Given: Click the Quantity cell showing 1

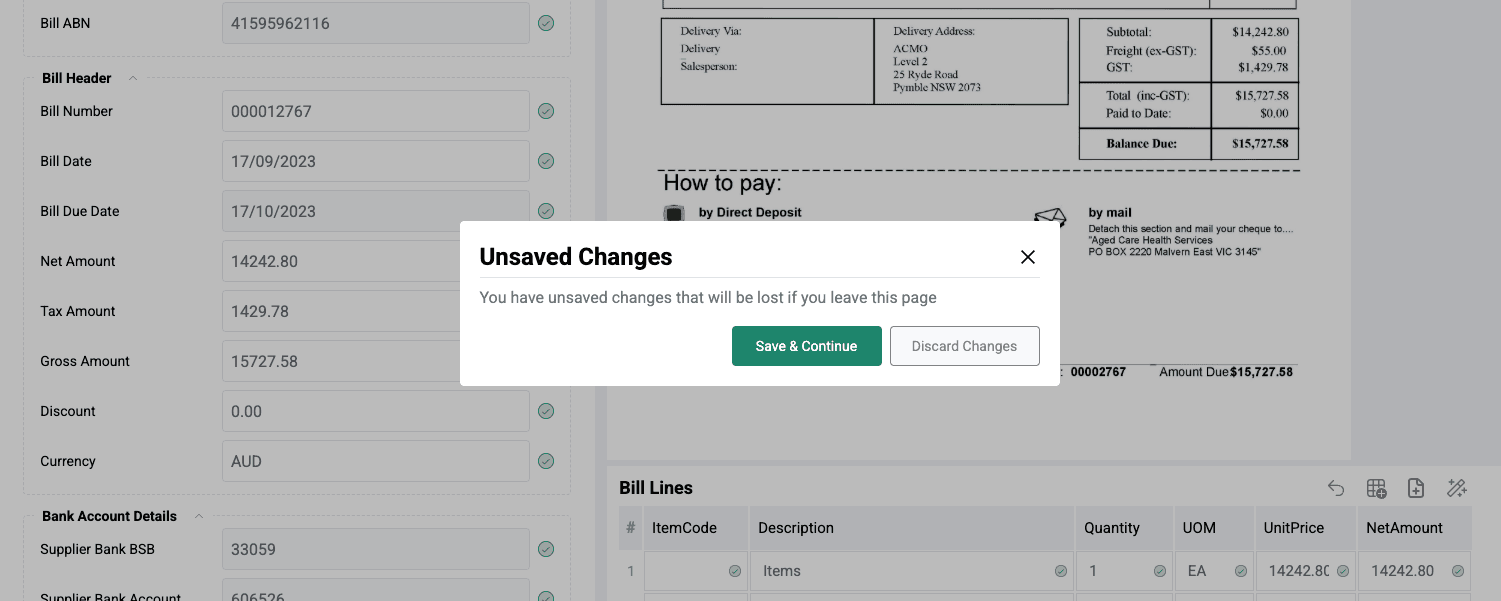Looking at the screenshot, I should 1124,571.
